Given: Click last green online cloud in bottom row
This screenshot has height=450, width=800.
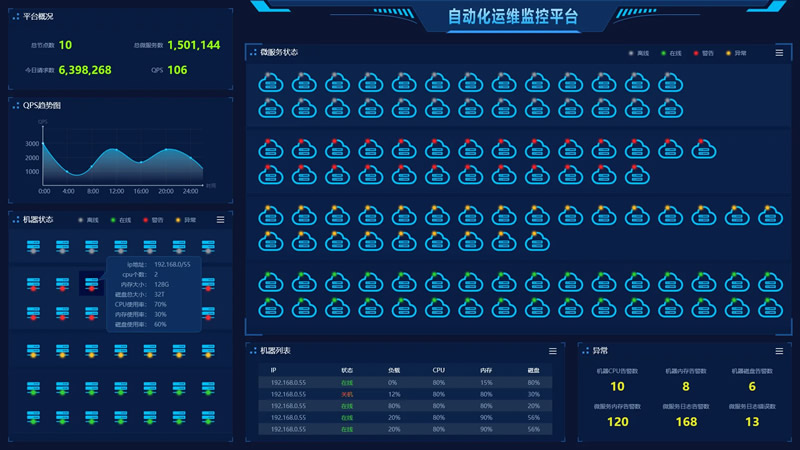Looking at the screenshot, I should pos(770,308).
